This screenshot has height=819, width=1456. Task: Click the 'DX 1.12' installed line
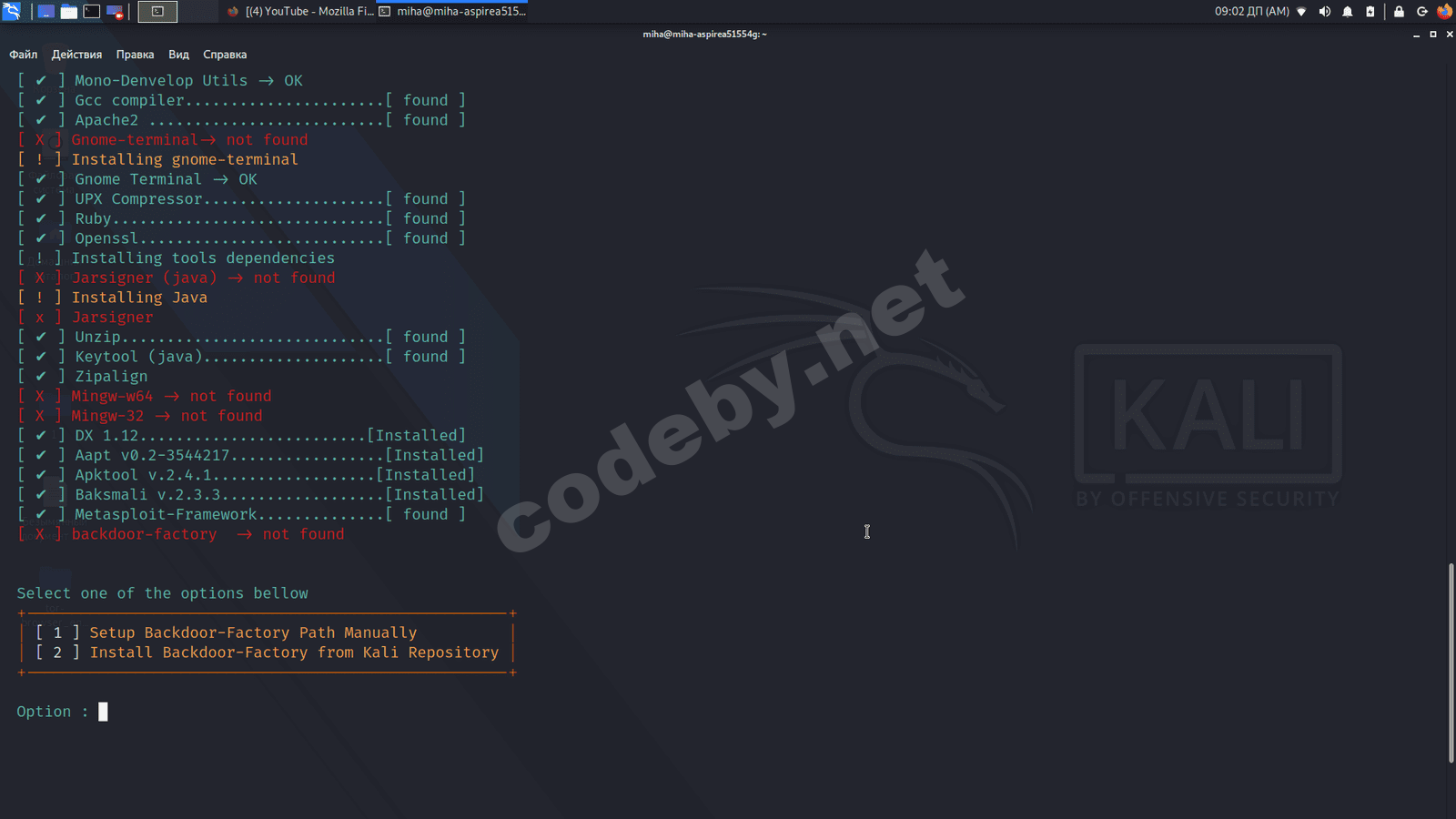241,435
